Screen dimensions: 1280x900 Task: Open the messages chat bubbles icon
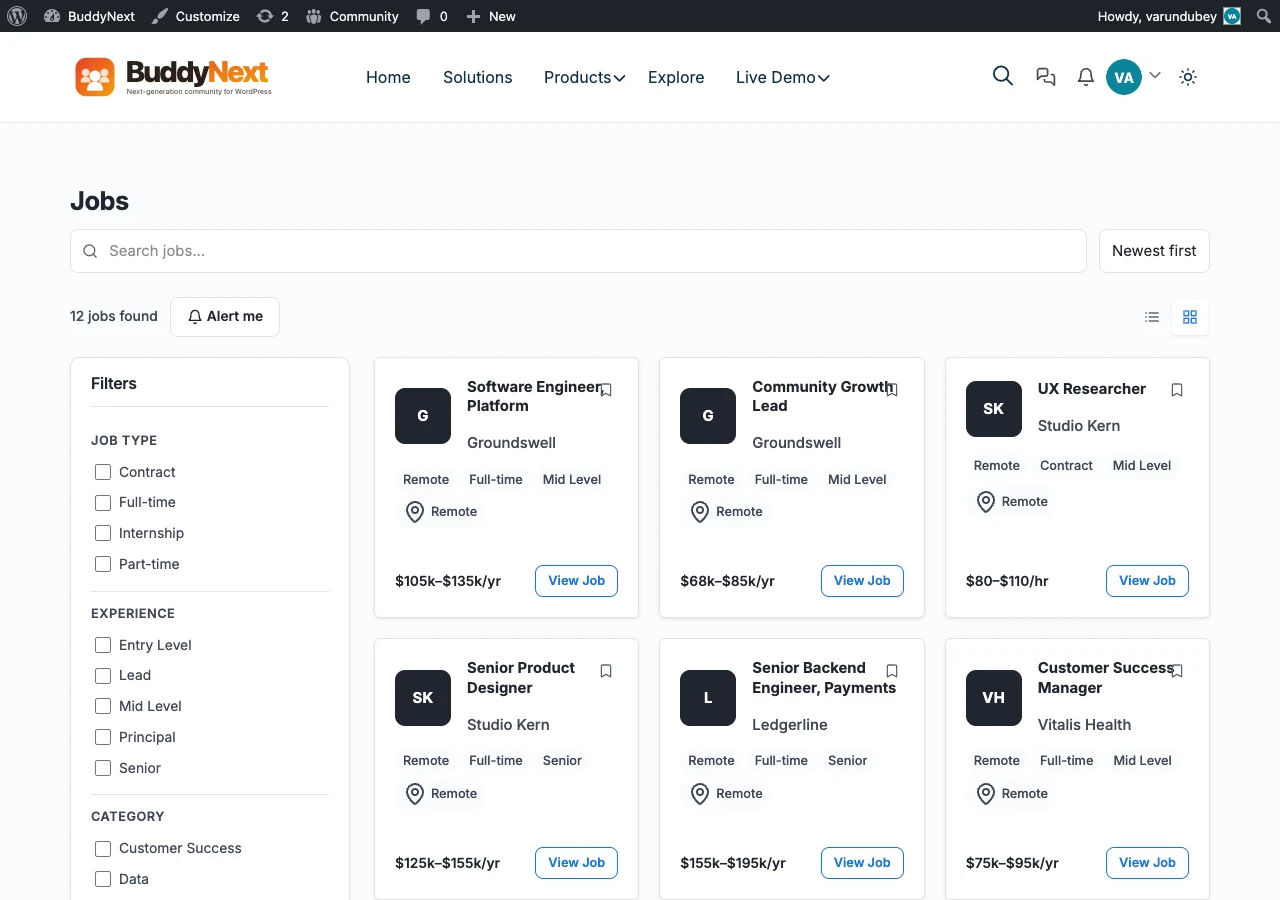click(1046, 77)
